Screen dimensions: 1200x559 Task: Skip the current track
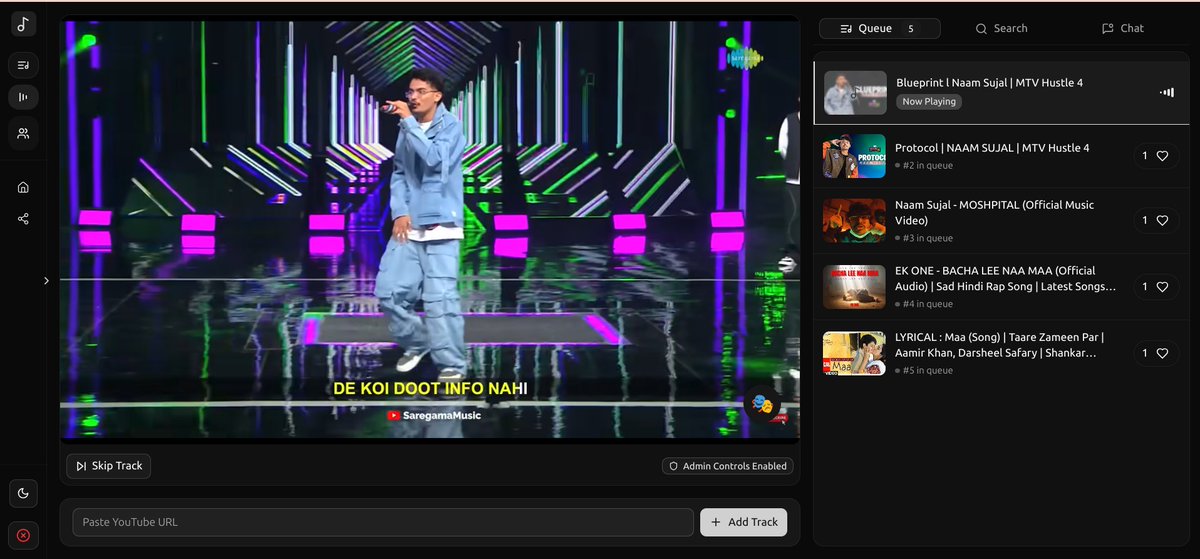click(109, 466)
